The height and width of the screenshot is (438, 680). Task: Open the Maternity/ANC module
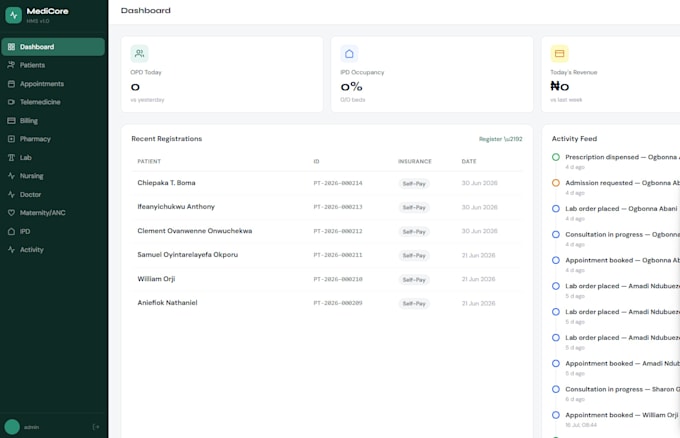point(53,212)
